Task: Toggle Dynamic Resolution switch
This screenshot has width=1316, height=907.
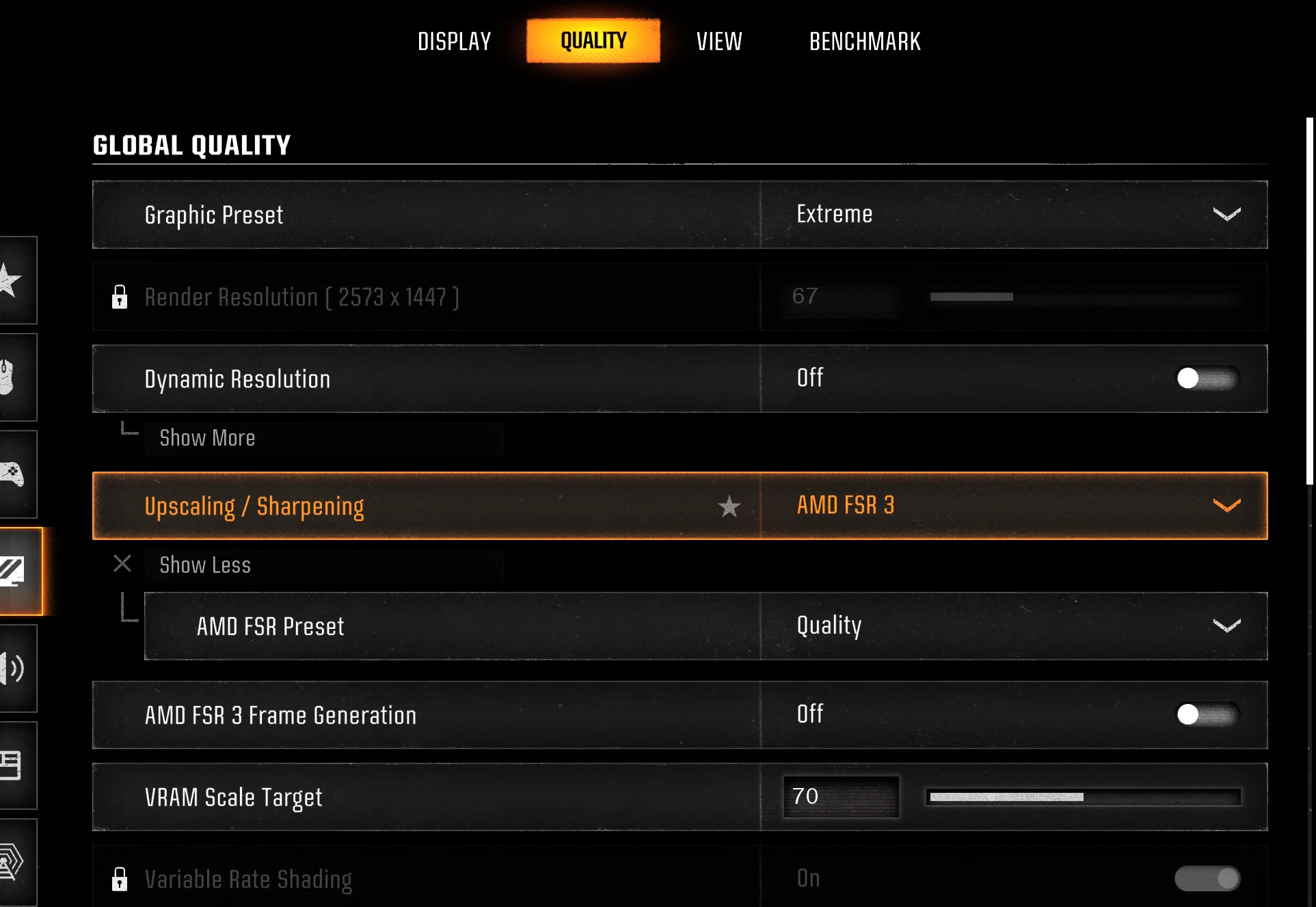Action: point(1207,378)
